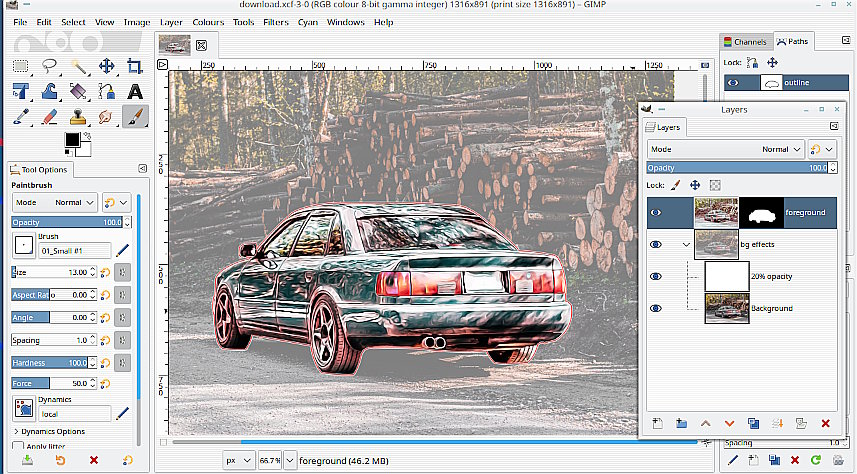
Task: Create a new layer group
Action: tap(681, 423)
